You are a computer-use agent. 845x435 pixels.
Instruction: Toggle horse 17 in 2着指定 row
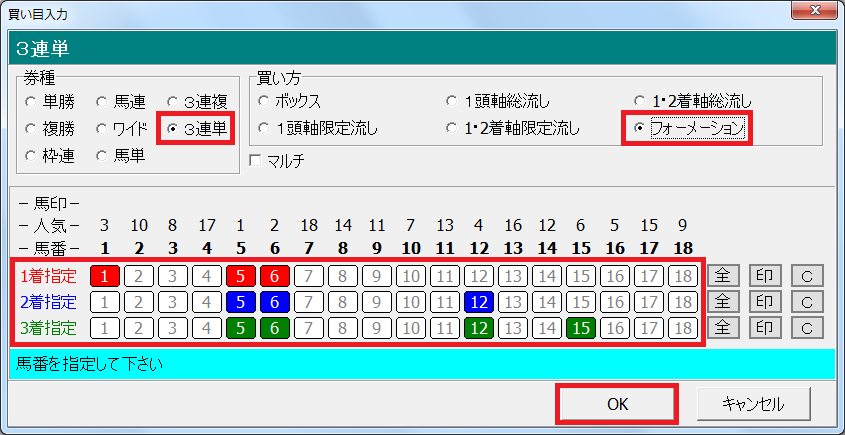point(648,302)
